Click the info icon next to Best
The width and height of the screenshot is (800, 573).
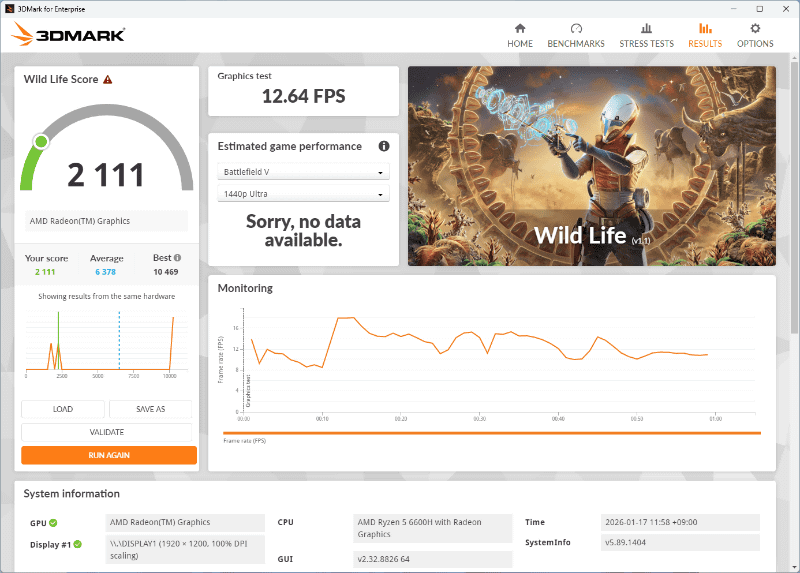pyautogui.click(x=177, y=258)
